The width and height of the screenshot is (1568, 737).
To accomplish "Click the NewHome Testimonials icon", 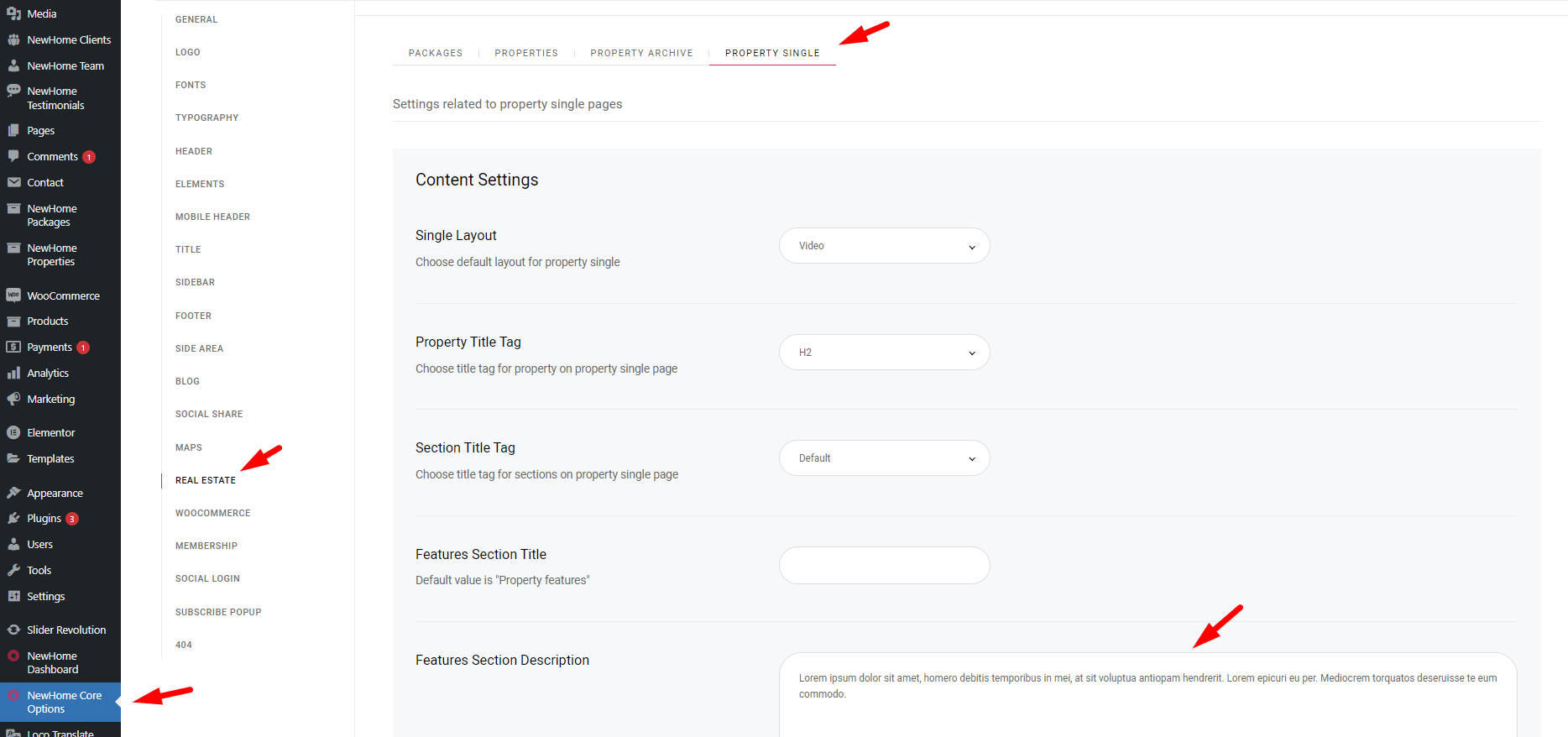I will coord(13,91).
